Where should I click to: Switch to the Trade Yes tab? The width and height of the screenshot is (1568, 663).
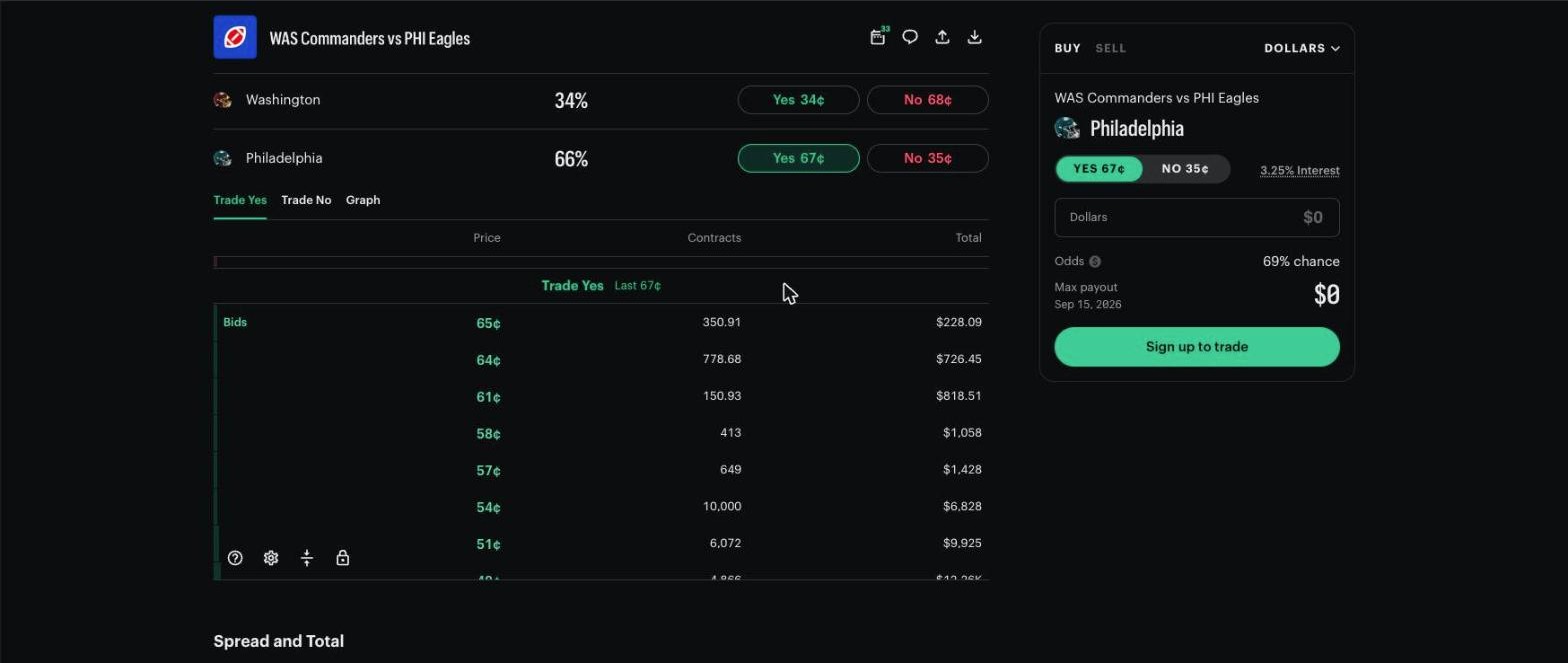pos(240,200)
